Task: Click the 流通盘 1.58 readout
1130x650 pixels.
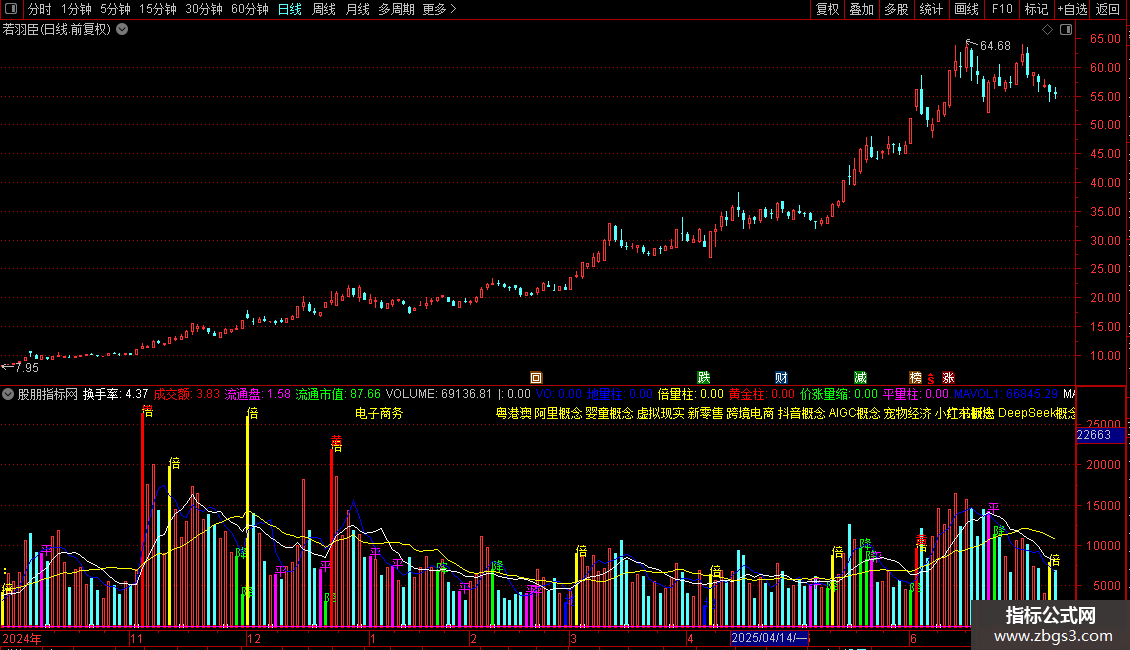Action: click(x=257, y=394)
